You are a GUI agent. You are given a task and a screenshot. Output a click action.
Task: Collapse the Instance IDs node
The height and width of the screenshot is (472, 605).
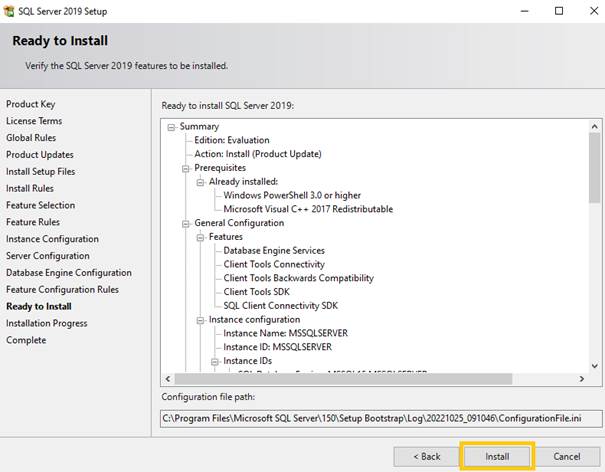(213, 360)
